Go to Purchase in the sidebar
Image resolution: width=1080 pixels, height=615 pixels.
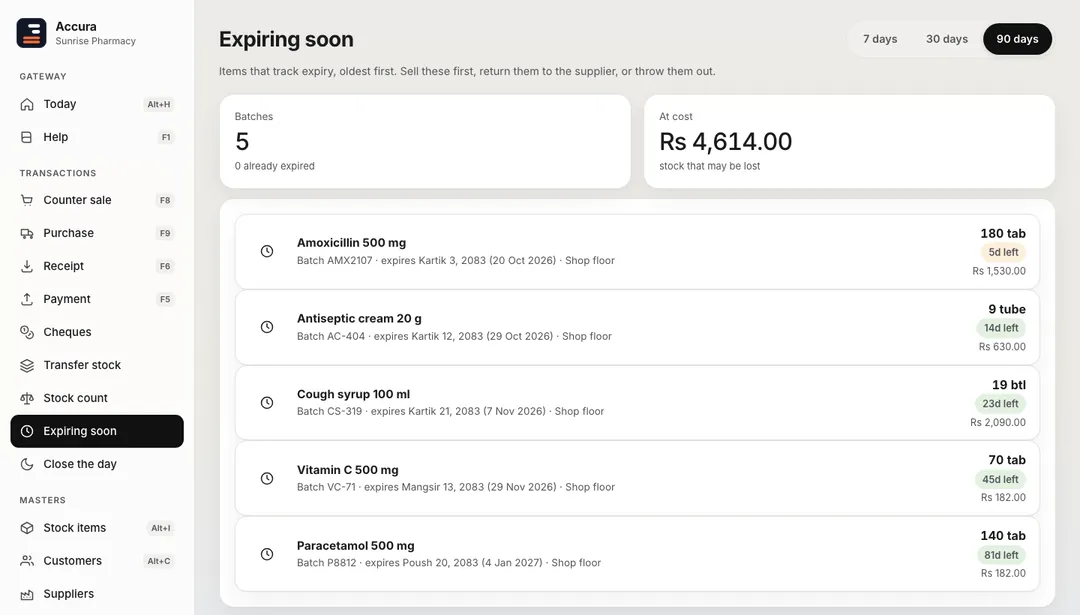(x=97, y=233)
